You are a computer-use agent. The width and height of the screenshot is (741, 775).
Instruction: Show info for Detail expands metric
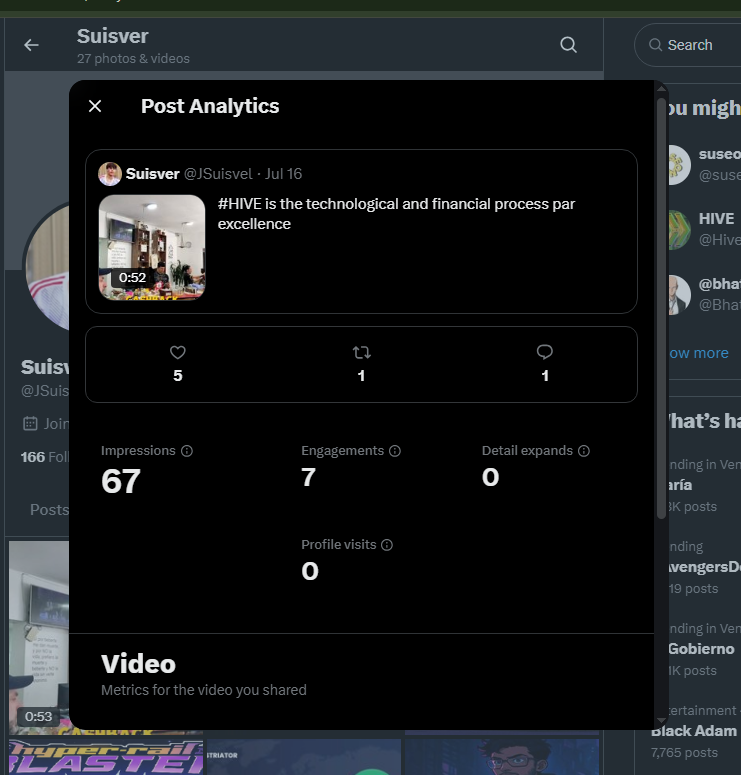pyautogui.click(x=584, y=451)
